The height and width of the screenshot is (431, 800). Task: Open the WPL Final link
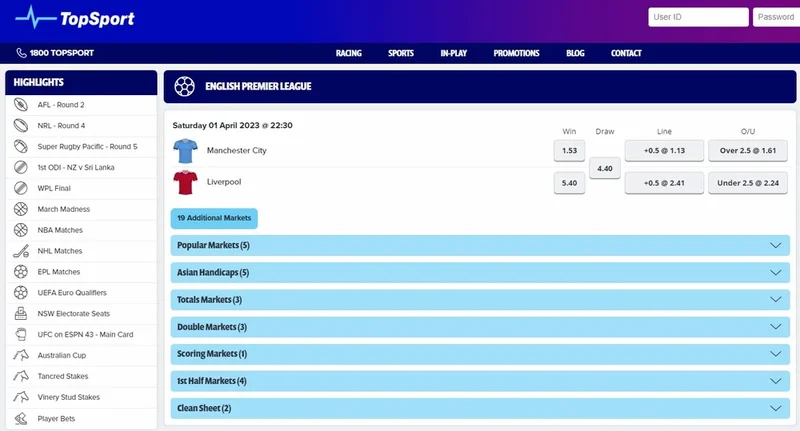pyautogui.click(x=54, y=188)
